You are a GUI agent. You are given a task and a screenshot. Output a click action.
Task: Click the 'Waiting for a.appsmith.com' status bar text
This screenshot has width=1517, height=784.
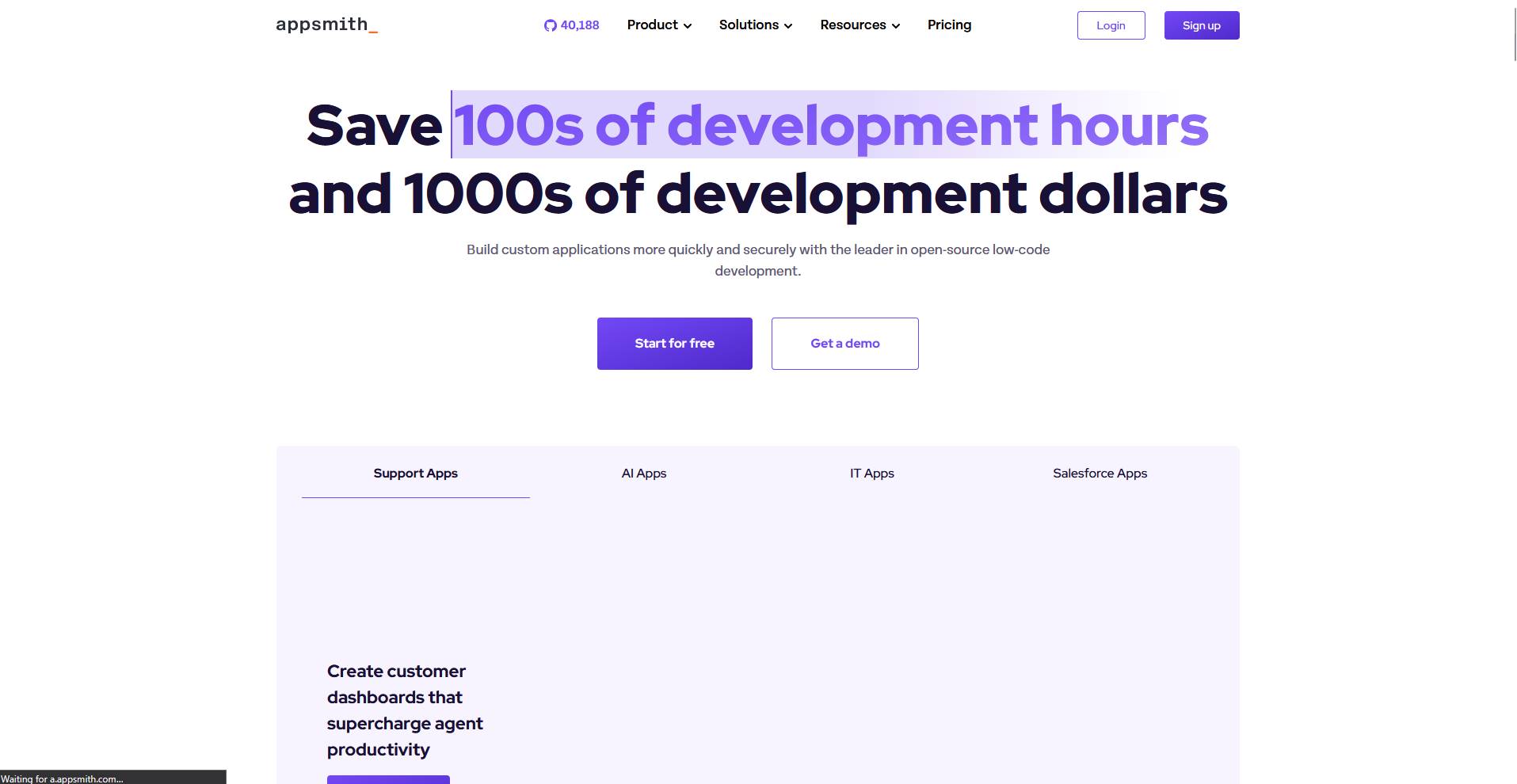pyautogui.click(x=62, y=778)
